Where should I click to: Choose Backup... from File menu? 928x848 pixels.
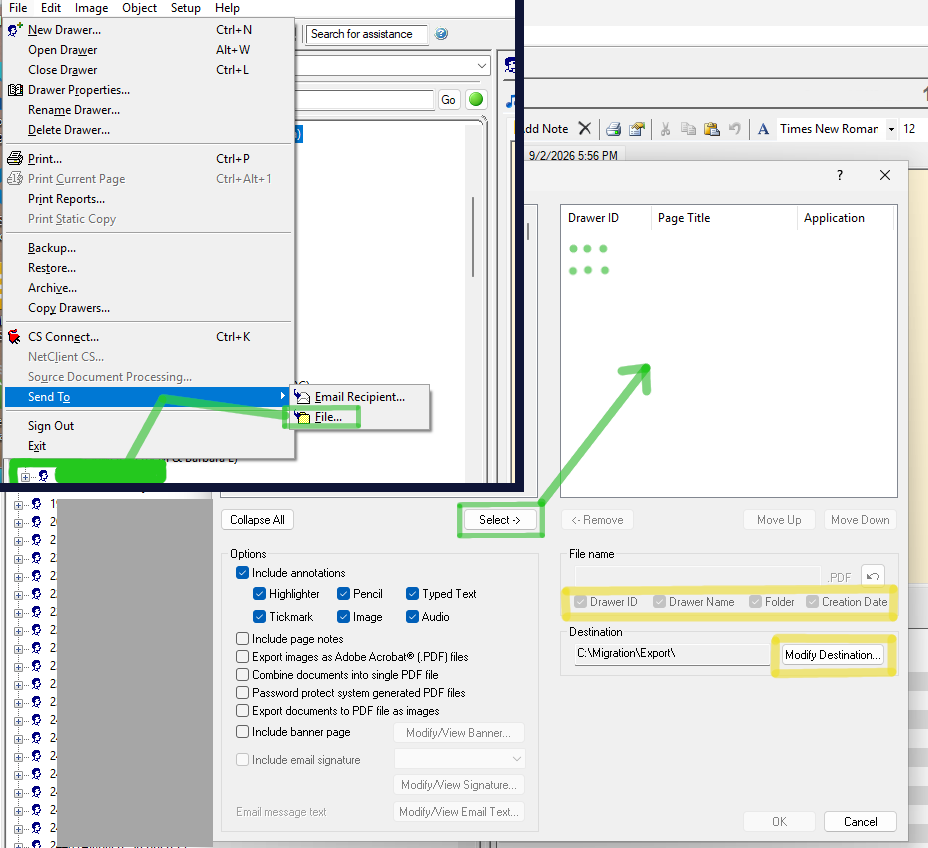click(x=149, y=248)
